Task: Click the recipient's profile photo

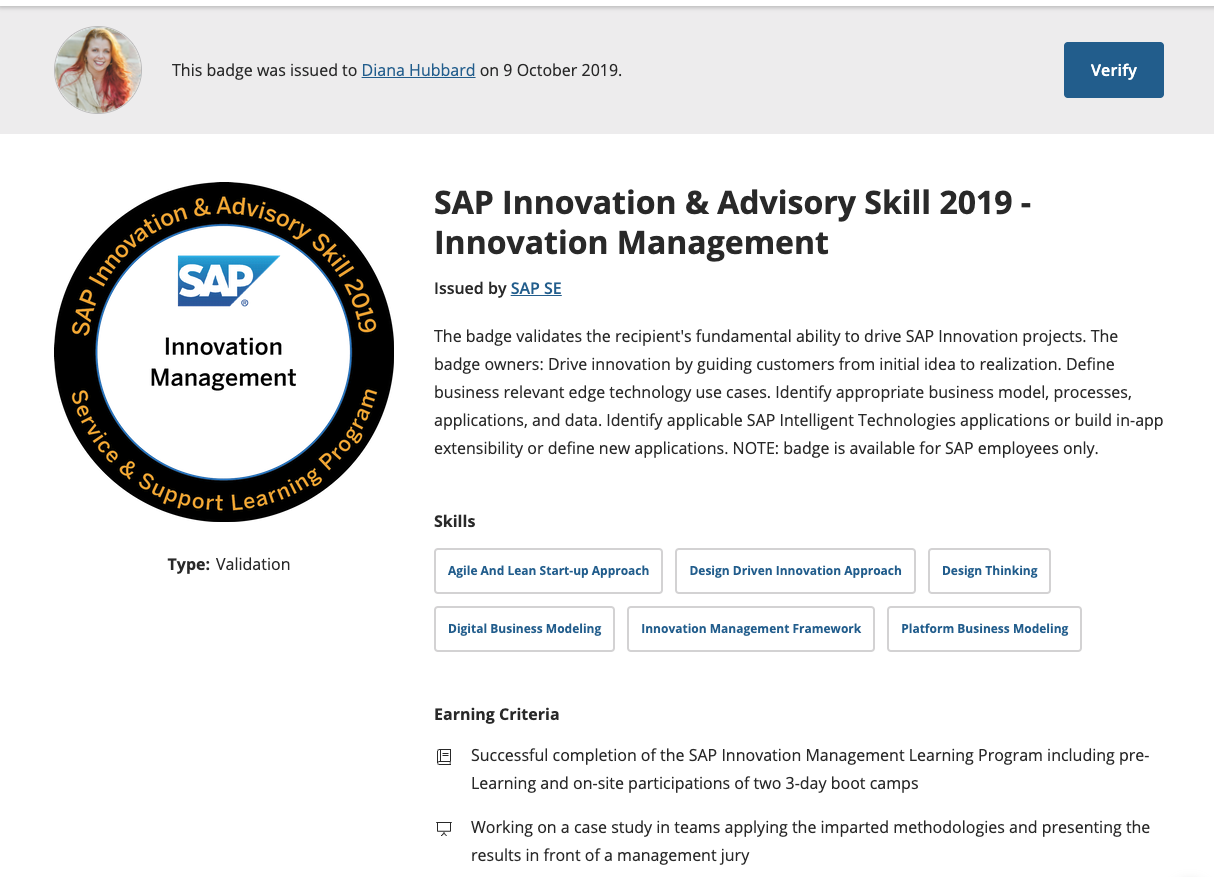Action: pyautogui.click(x=98, y=70)
